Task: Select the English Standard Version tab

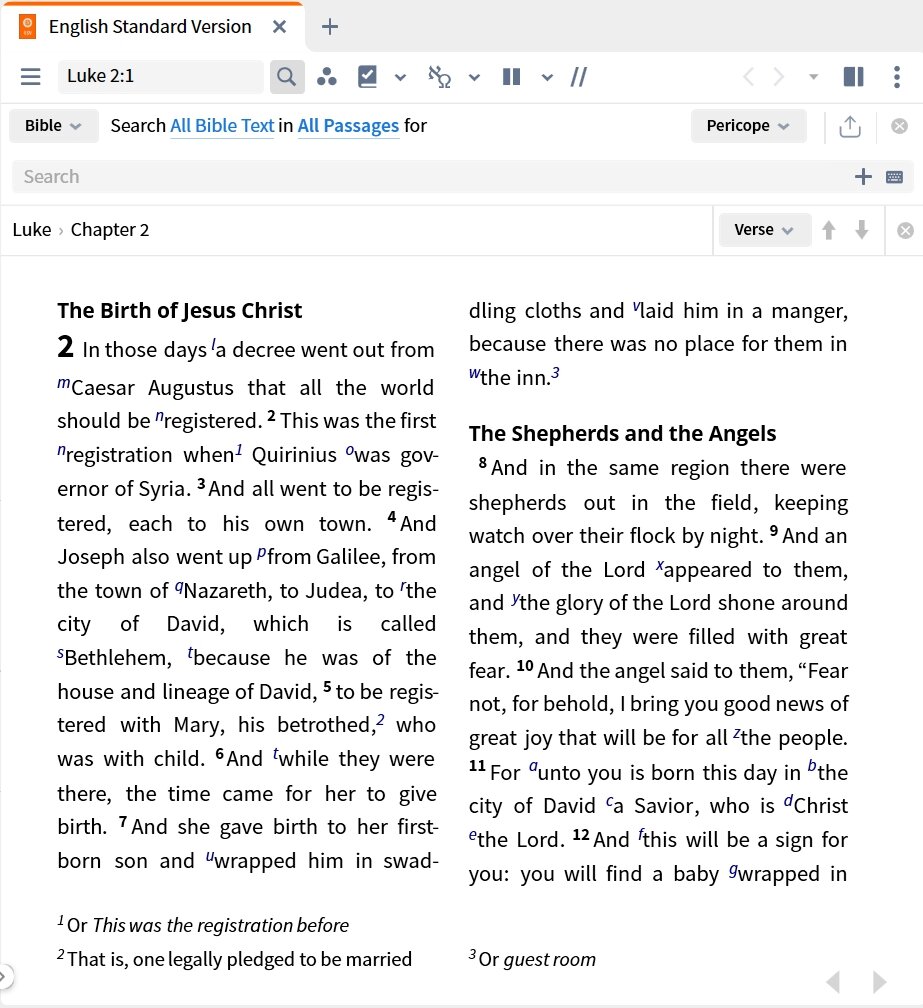Action: click(150, 27)
